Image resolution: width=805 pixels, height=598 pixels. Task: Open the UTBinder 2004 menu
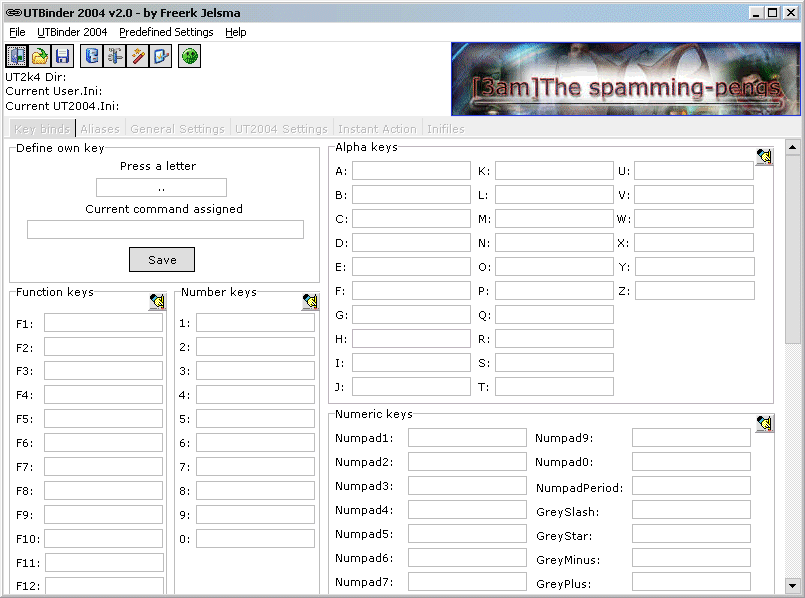(72, 32)
